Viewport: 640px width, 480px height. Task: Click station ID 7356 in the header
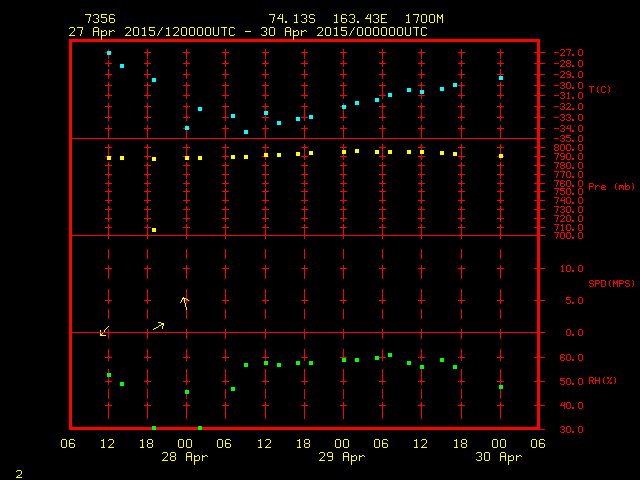click(99, 19)
